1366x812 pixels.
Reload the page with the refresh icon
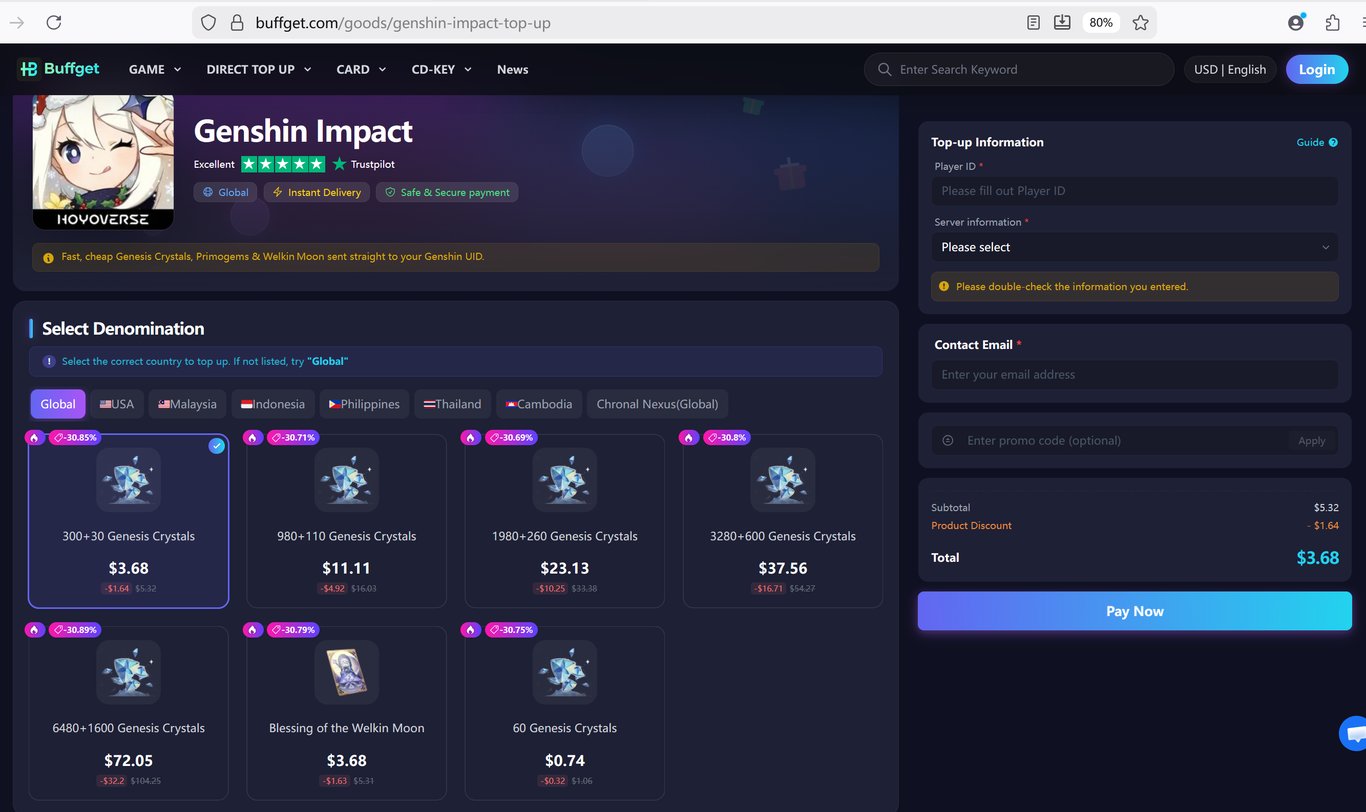click(54, 22)
